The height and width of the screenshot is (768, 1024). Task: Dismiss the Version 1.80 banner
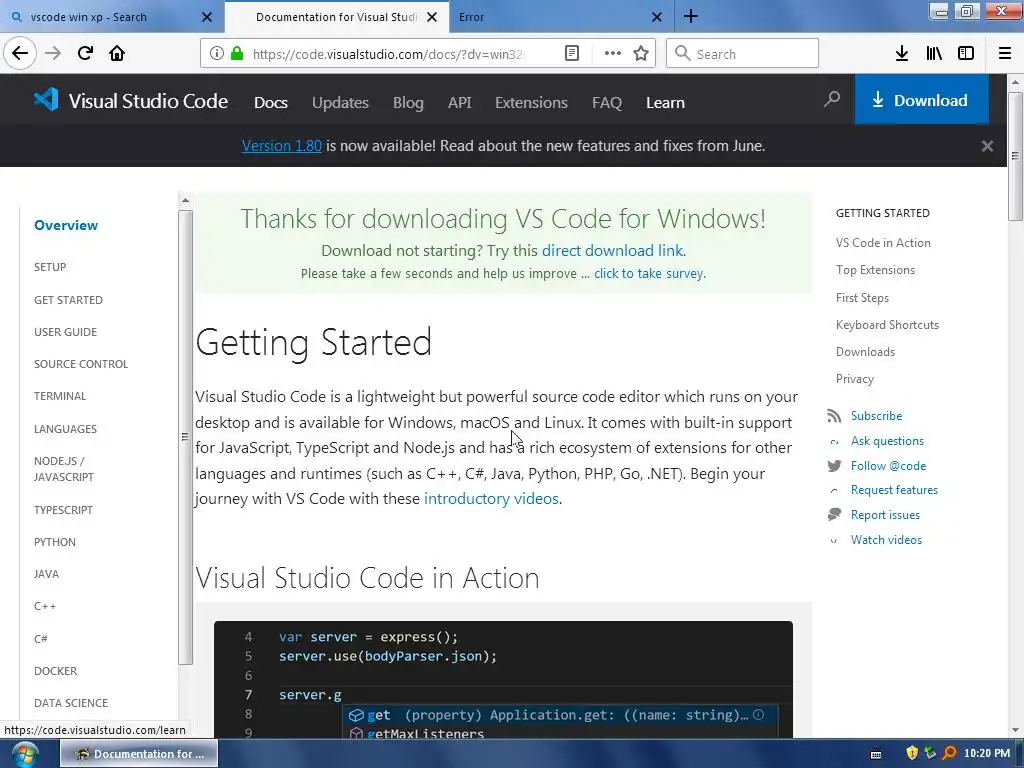(987, 146)
